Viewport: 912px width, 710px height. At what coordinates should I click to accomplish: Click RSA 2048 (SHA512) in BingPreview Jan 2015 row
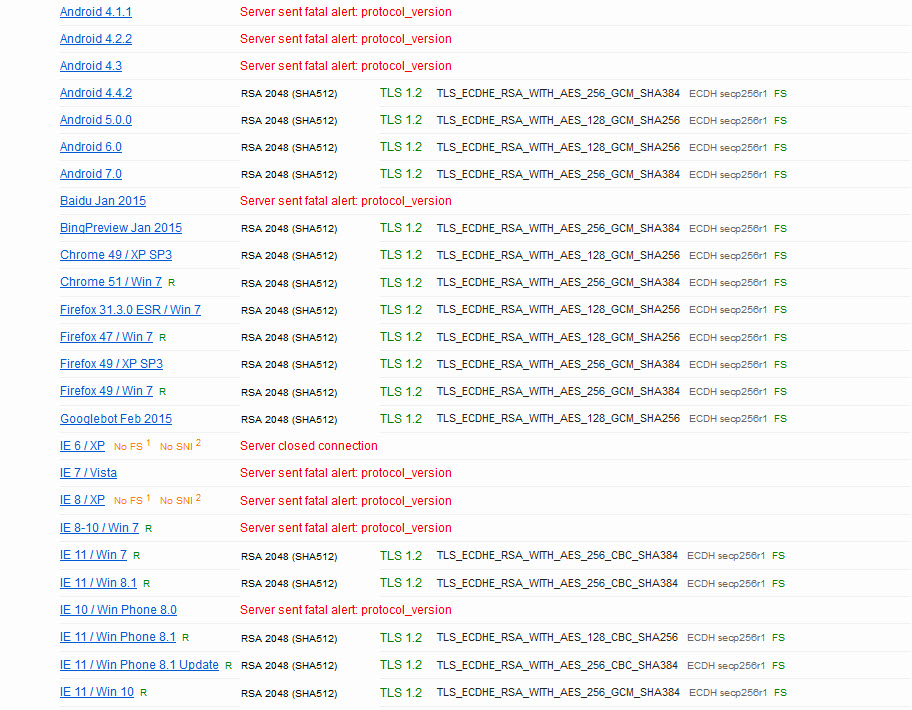pyautogui.click(x=289, y=229)
